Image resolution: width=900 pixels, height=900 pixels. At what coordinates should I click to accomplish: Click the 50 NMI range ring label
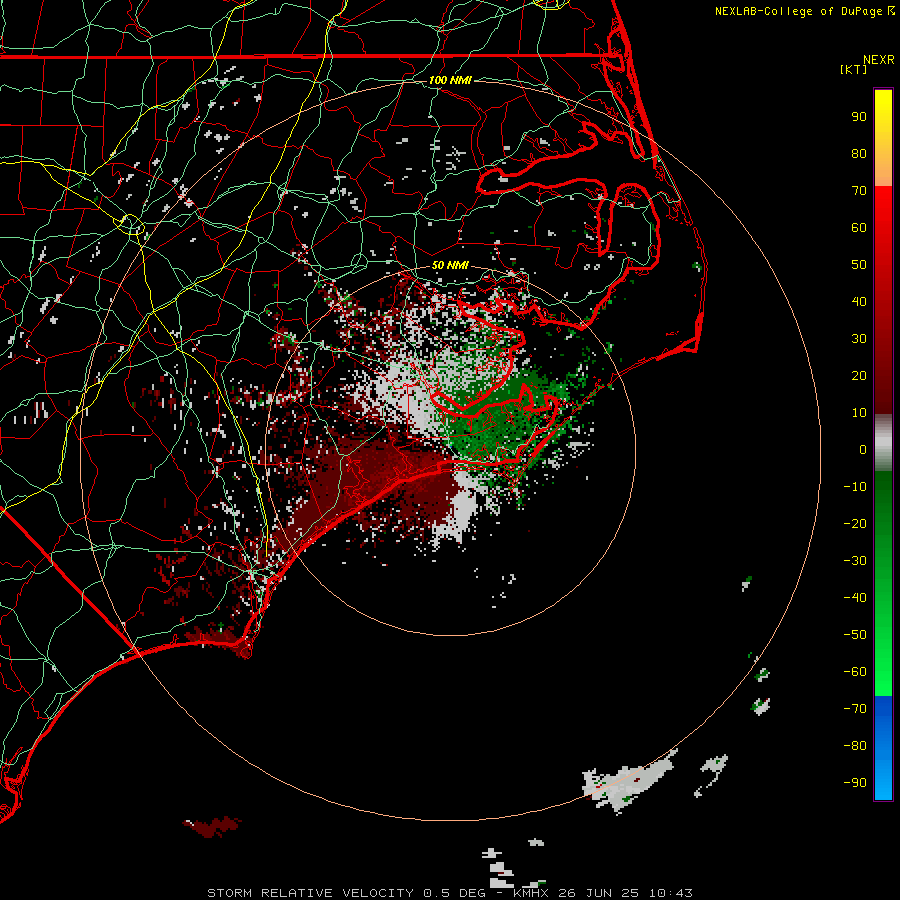[450, 265]
